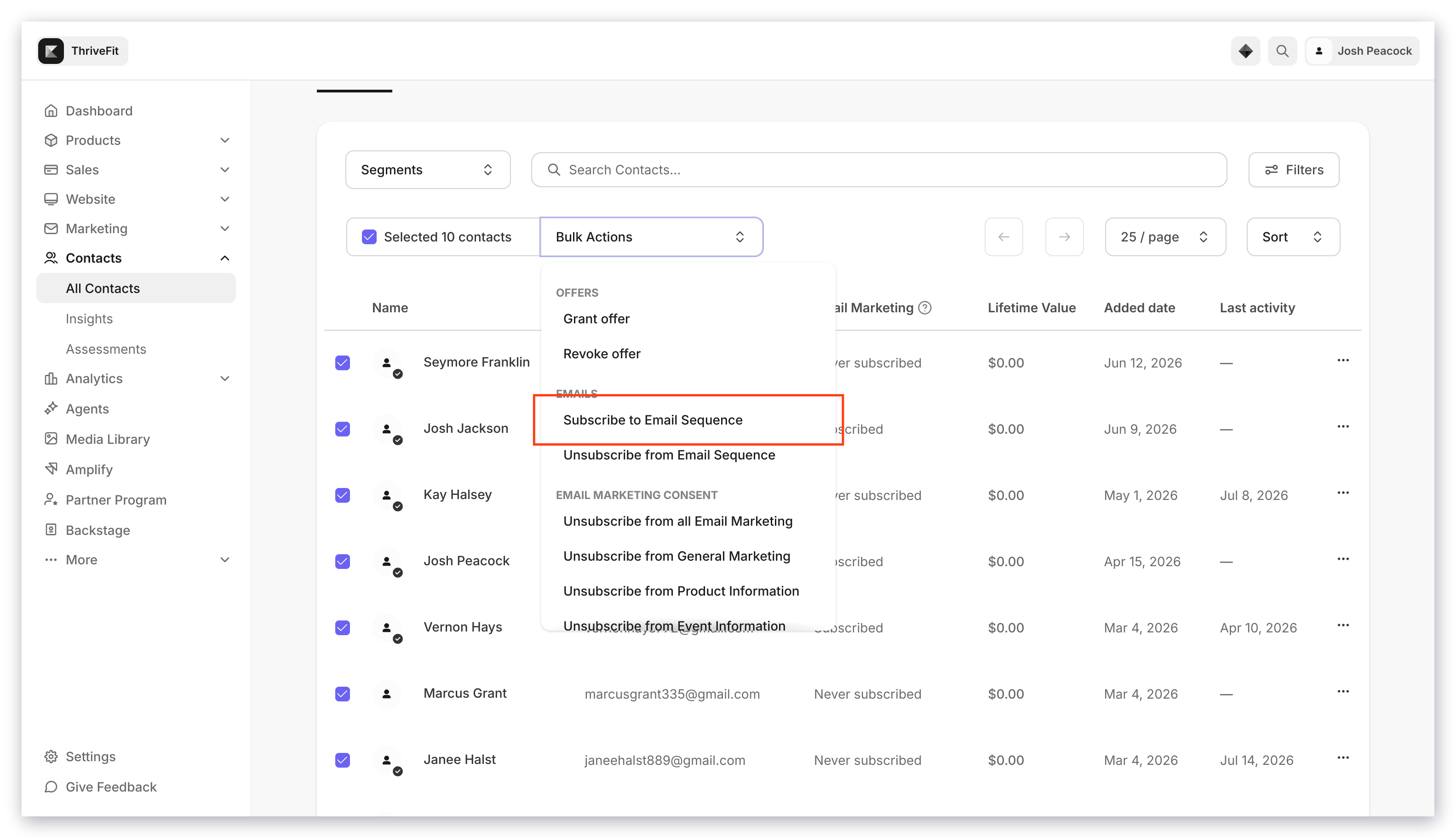The image size is (1456, 838).
Task: Open Josh Peacock account menu
Action: coord(1362,51)
